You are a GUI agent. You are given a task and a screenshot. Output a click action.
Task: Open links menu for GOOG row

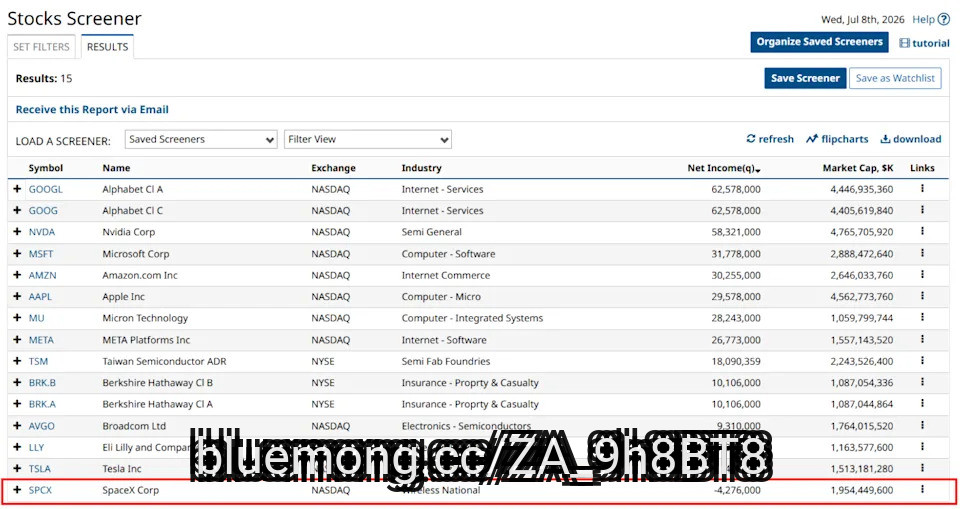click(x=922, y=210)
